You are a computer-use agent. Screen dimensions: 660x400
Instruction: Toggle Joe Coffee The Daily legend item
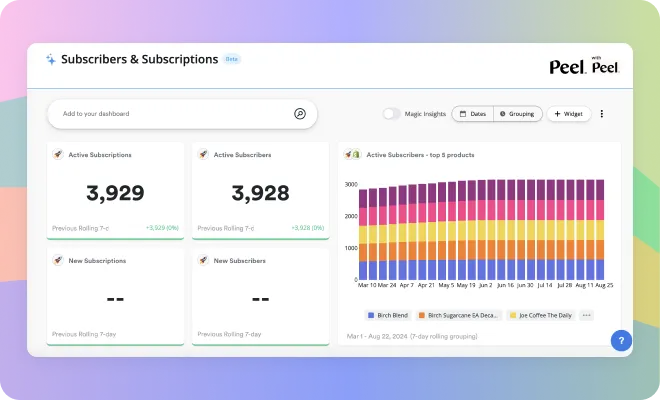(540, 315)
